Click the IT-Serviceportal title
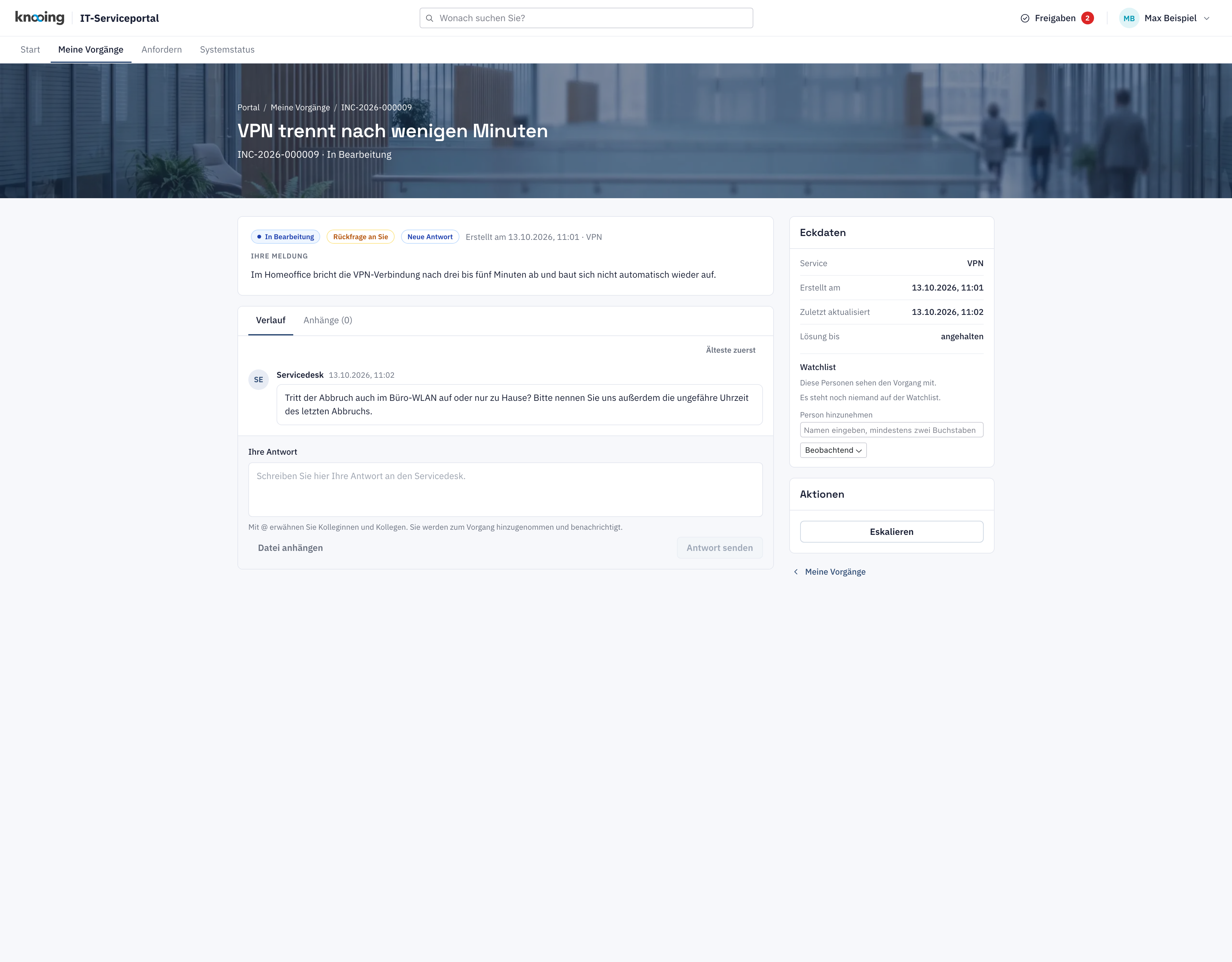Viewport: 1232px width, 962px height. pyautogui.click(x=120, y=18)
